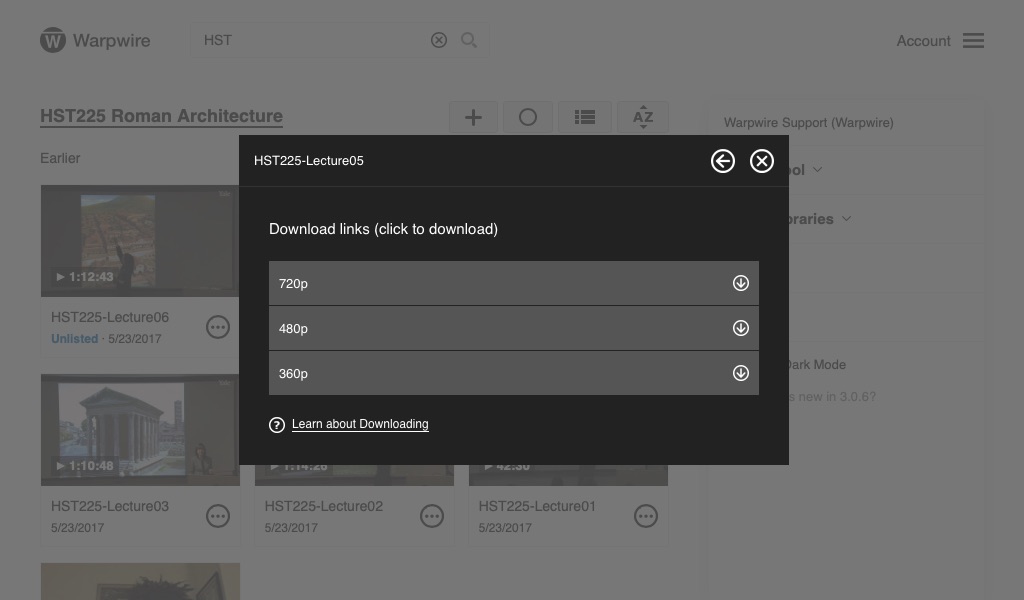Viewport: 1024px width, 600px height.
Task: Click the search magnifier icon
Action: [469, 40]
